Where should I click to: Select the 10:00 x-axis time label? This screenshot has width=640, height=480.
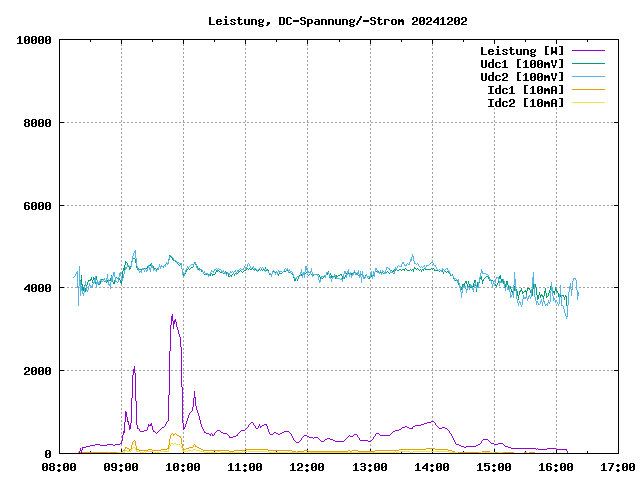pyautogui.click(x=183, y=467)
